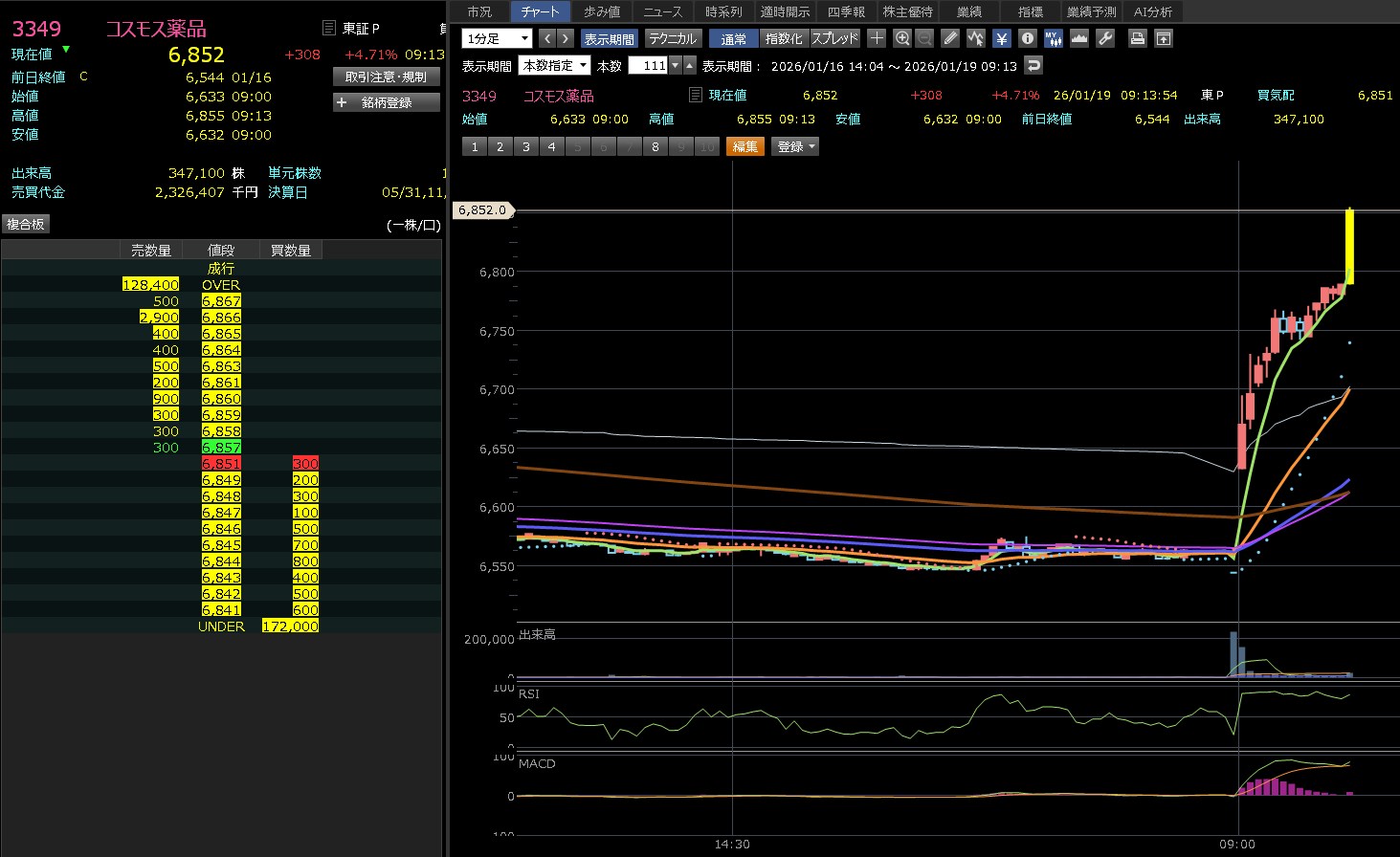This screenshot has height=857, width=1400.
Task: Open the 1分足 timeframe dropdown
Action: [x=497, y=38]
